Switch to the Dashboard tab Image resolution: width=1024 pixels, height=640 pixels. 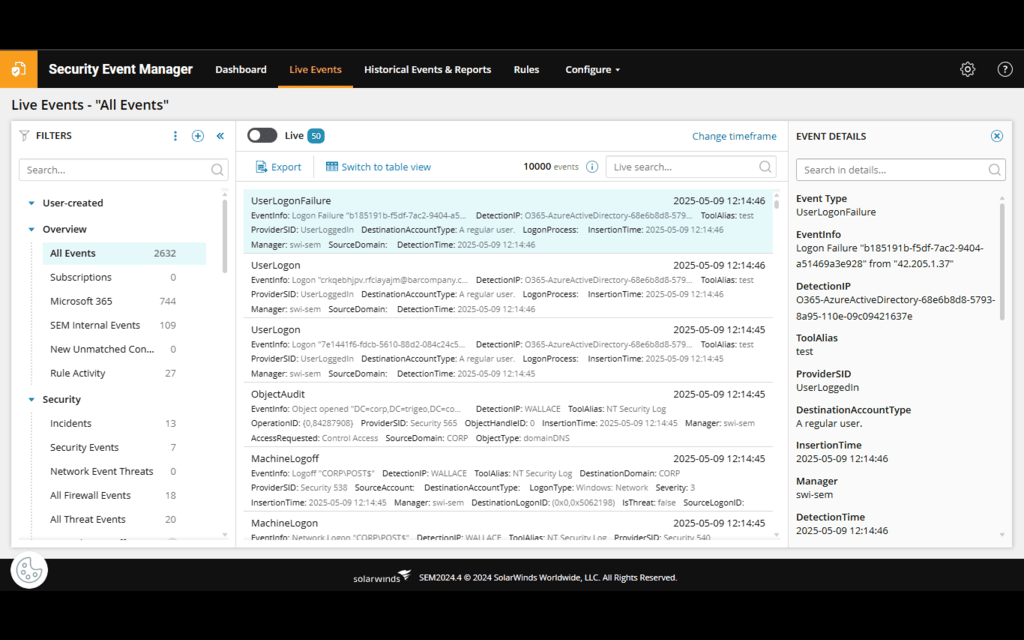[x=240, y=69]
